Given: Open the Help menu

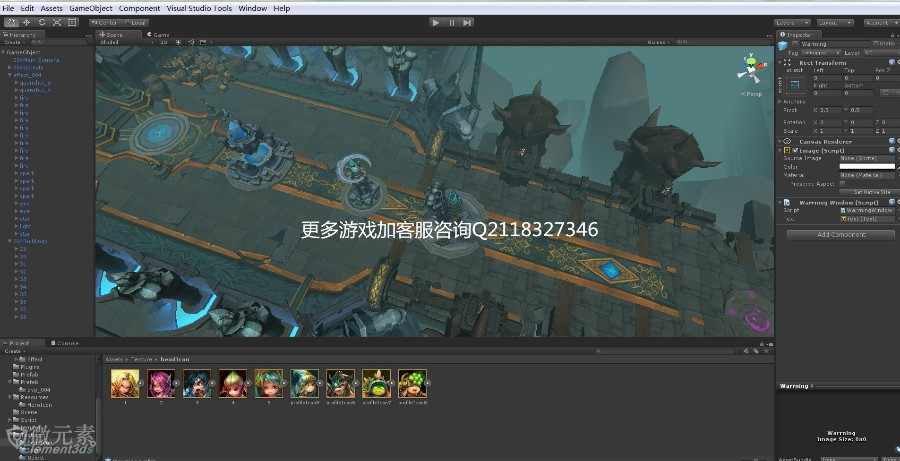Looking at the screenshot, I should click(x=281, y=9).
